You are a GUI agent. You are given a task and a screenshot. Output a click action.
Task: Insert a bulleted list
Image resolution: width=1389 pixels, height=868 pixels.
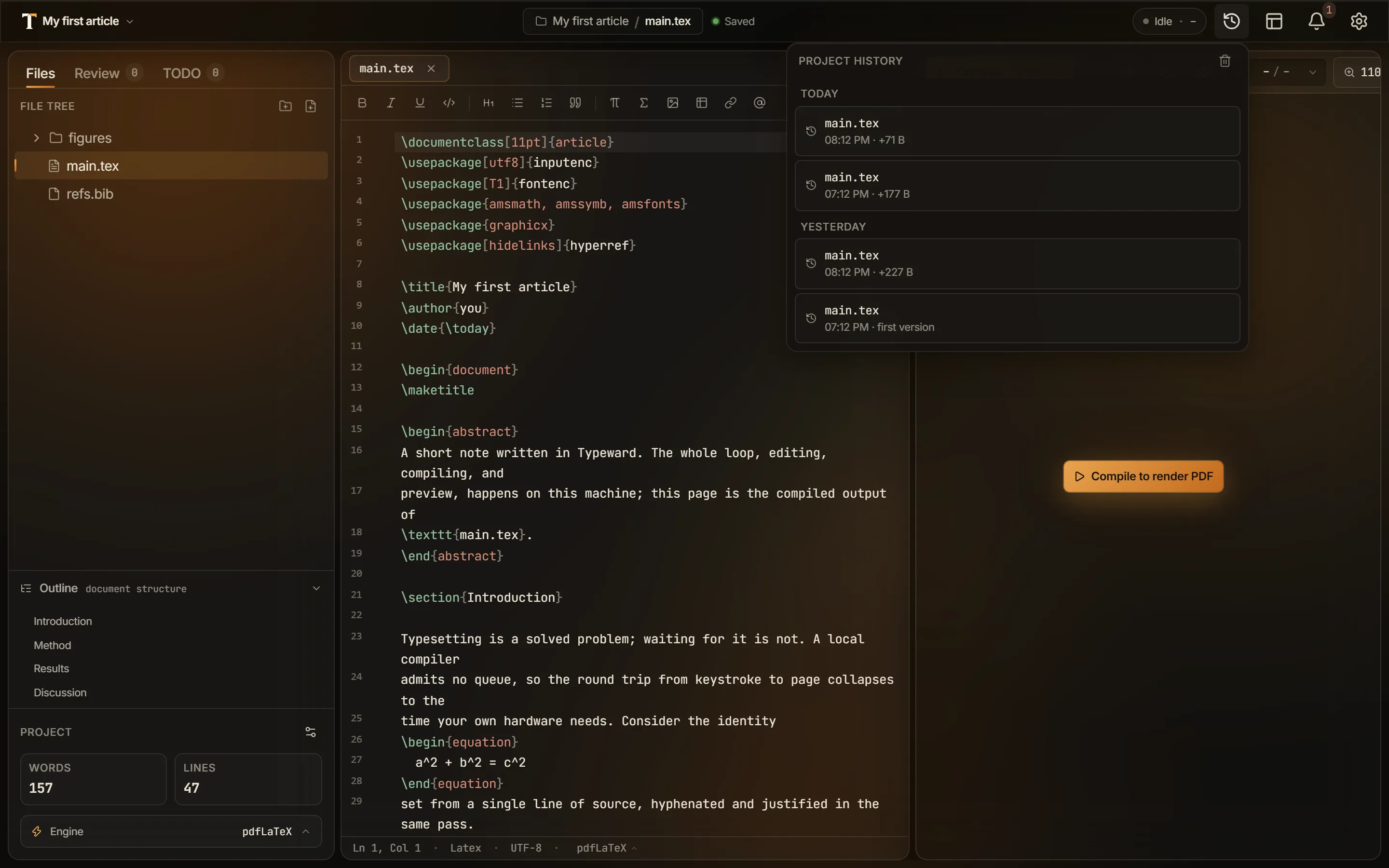coord(517,103)
